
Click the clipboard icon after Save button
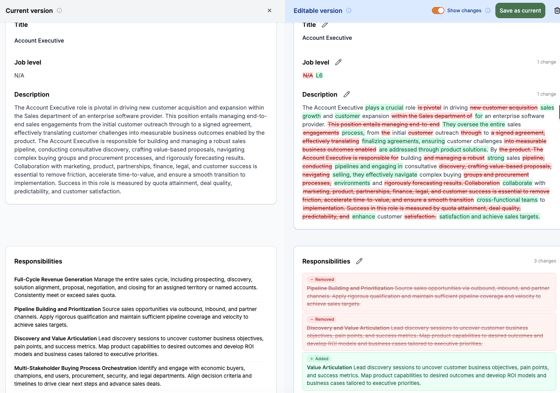click(557, 11)
